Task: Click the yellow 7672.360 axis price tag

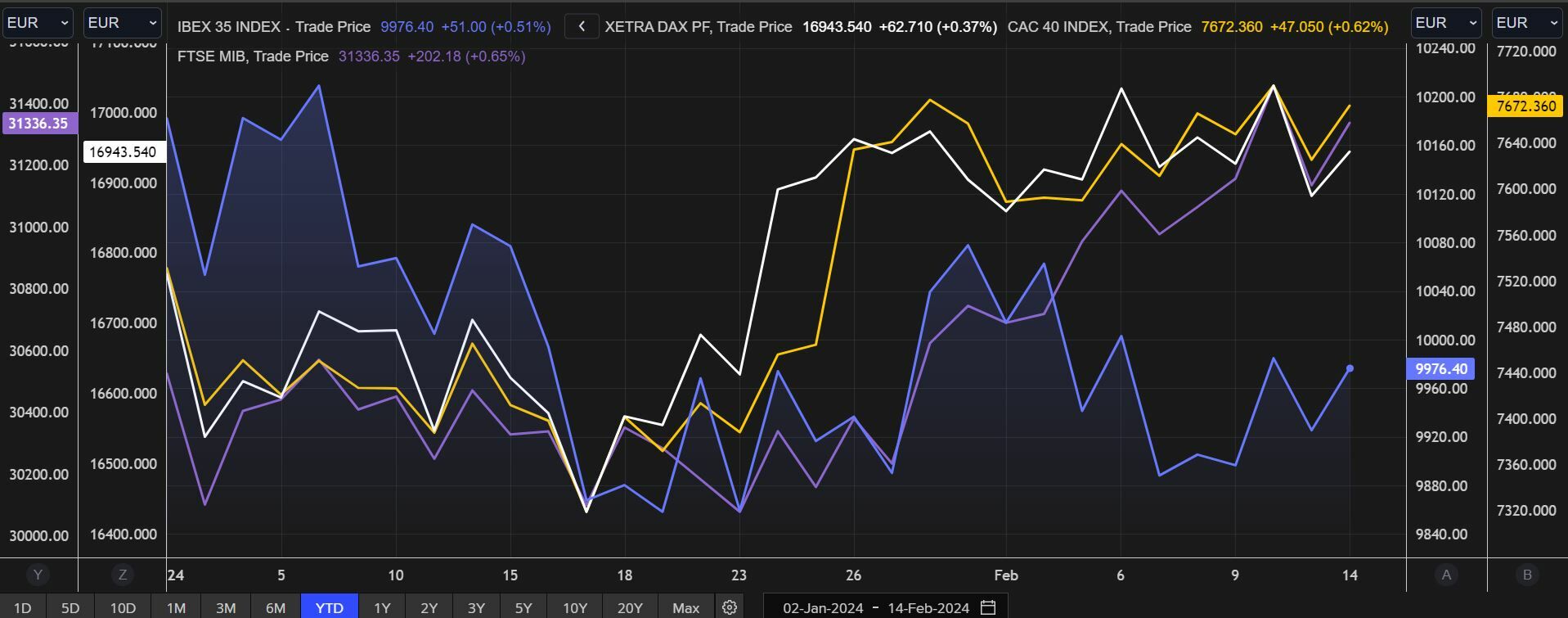Action: coord(1525,106)
